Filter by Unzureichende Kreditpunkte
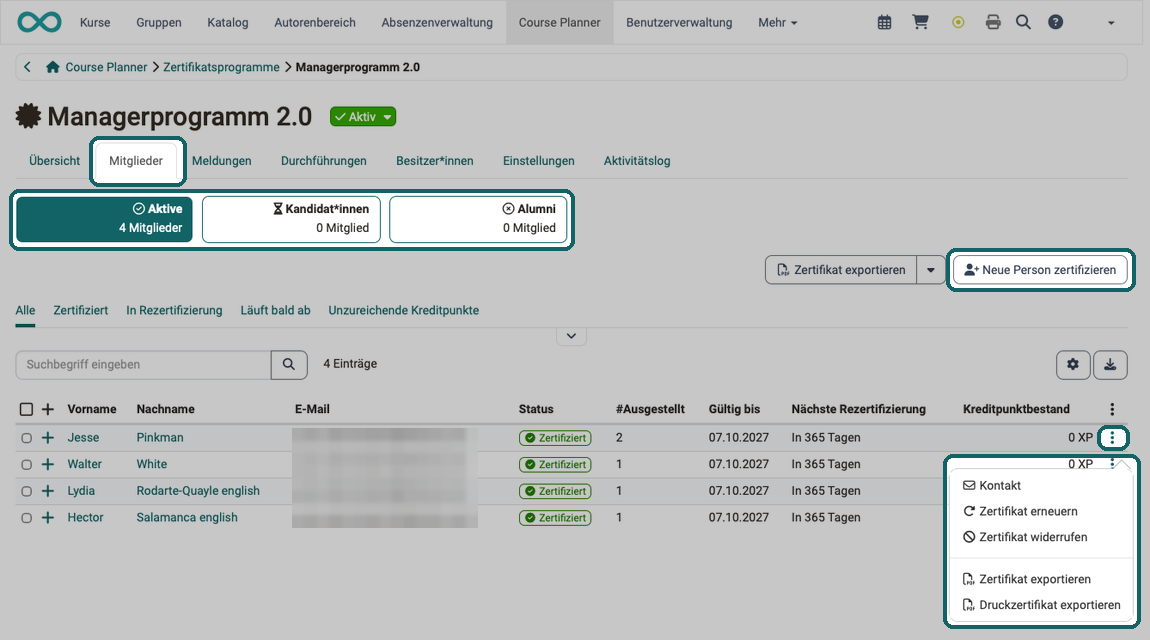 403,310
